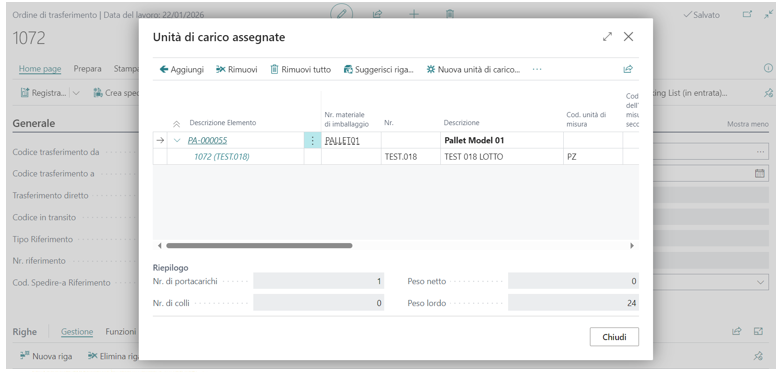Open the dropdown arrow of the background combo field
This screenshot has width=780, height=372.
[x=761, y=282]
